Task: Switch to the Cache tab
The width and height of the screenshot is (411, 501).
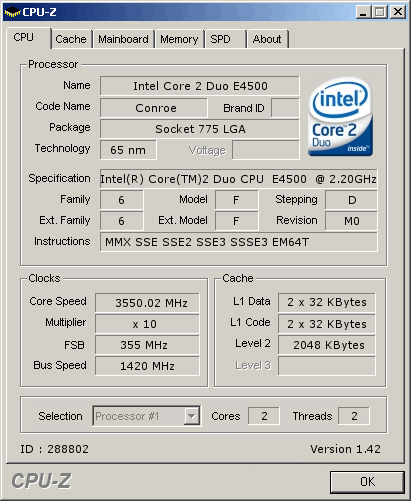Action: click(71, 39)
